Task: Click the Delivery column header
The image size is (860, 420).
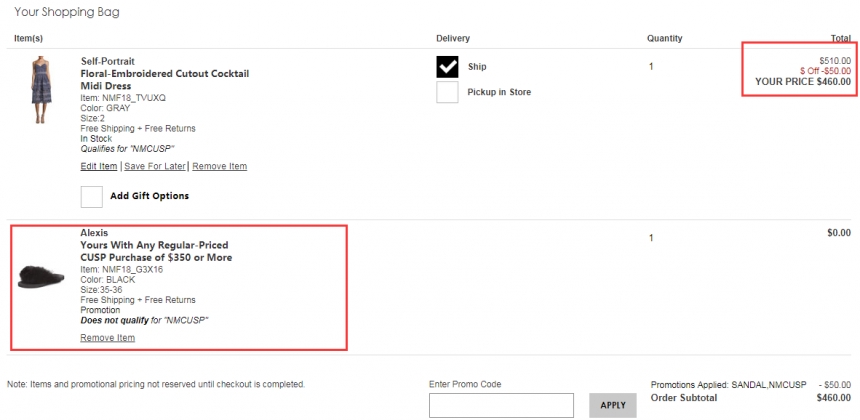Action: 453,38
